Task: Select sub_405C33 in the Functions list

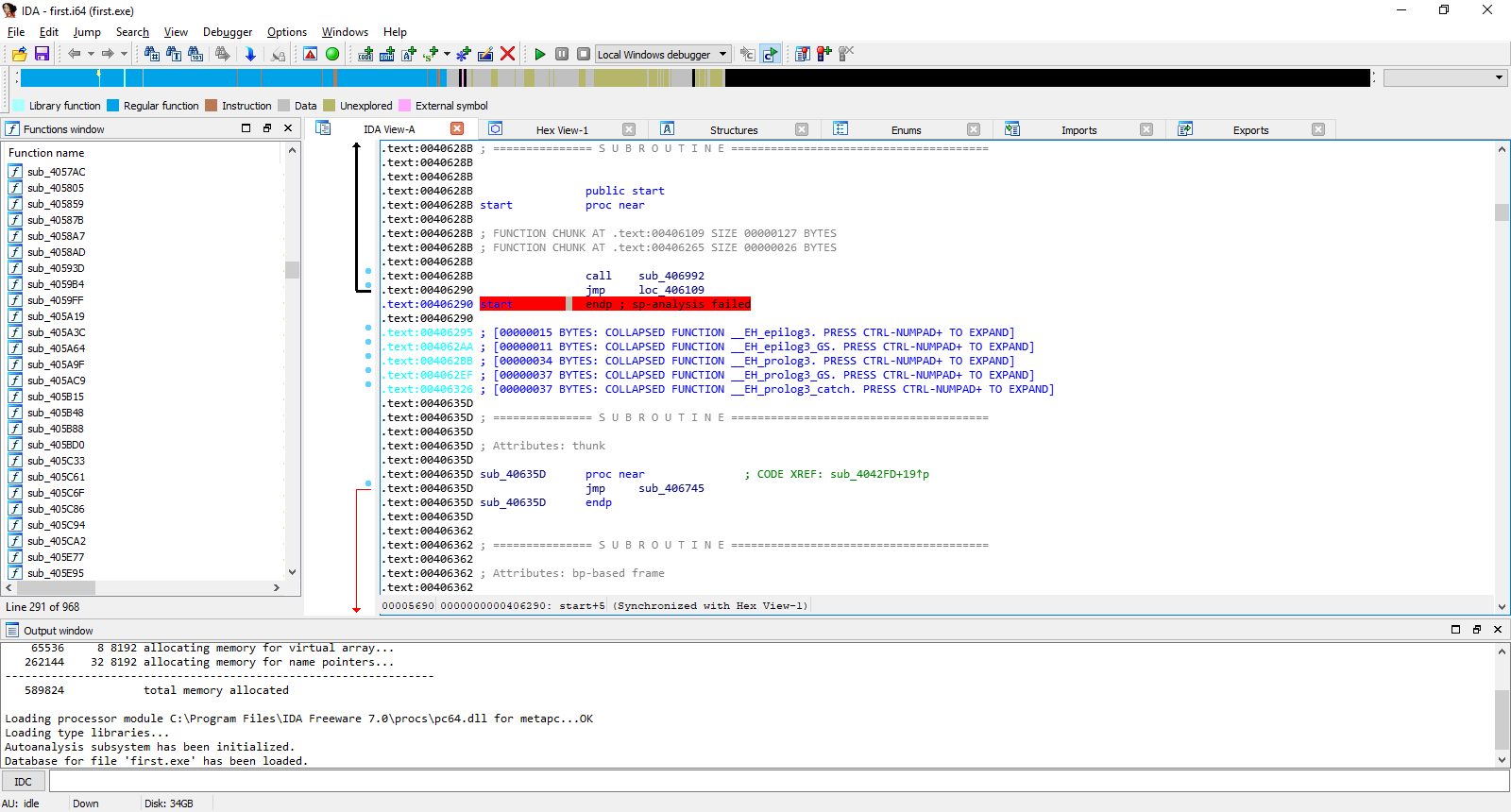Action: [56, 461]
